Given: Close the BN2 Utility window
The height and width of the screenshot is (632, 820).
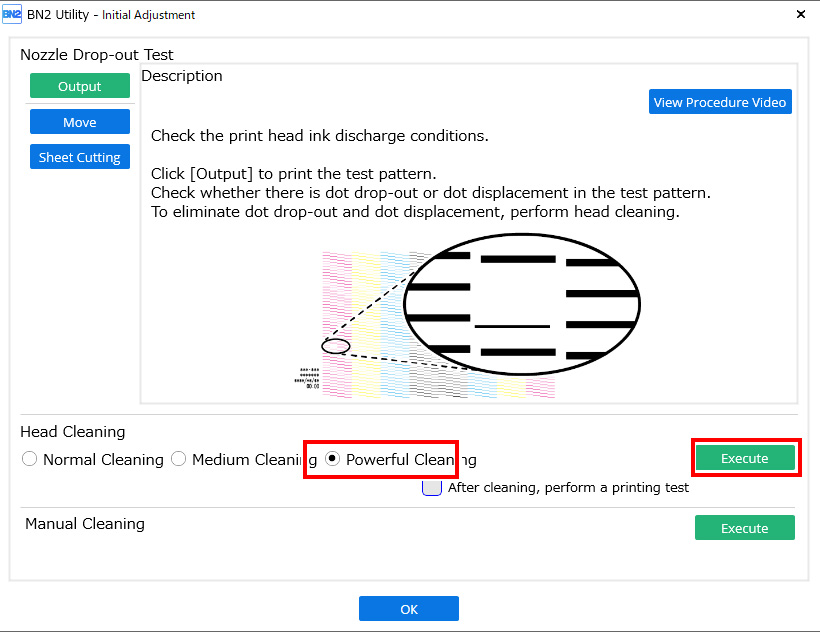Looking at the screenshot, I should (x=800, y=15).
